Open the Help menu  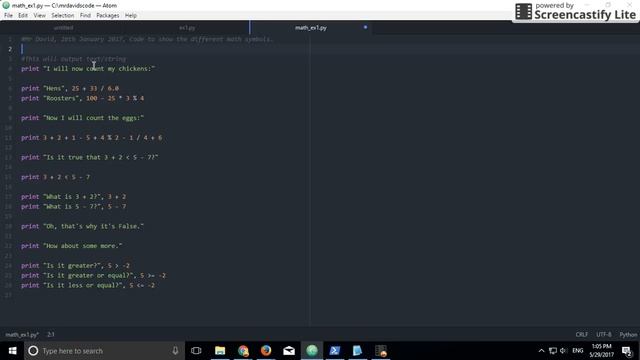click(x=131, y=16)
